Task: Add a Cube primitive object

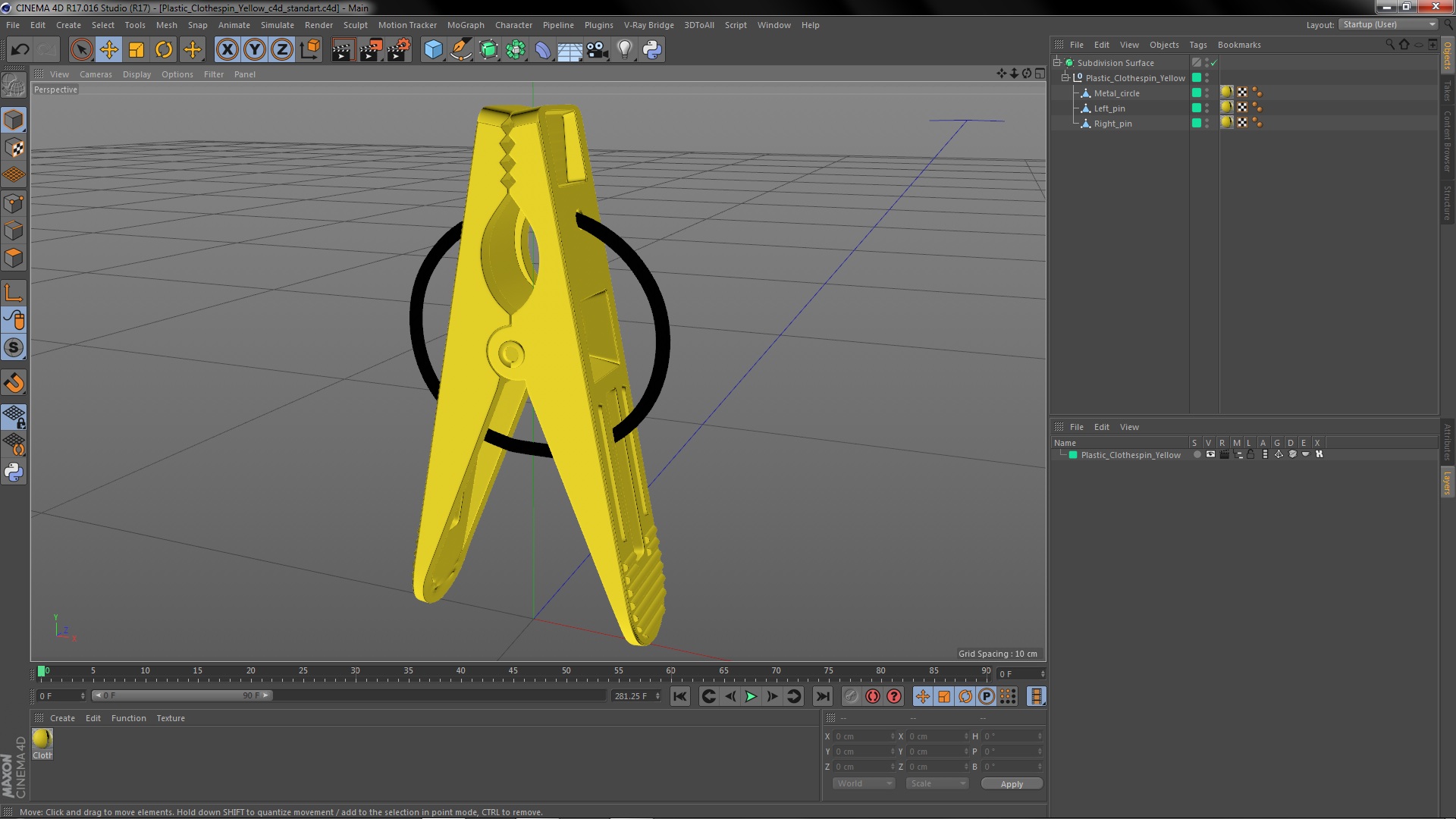Action: click(433, 50)
